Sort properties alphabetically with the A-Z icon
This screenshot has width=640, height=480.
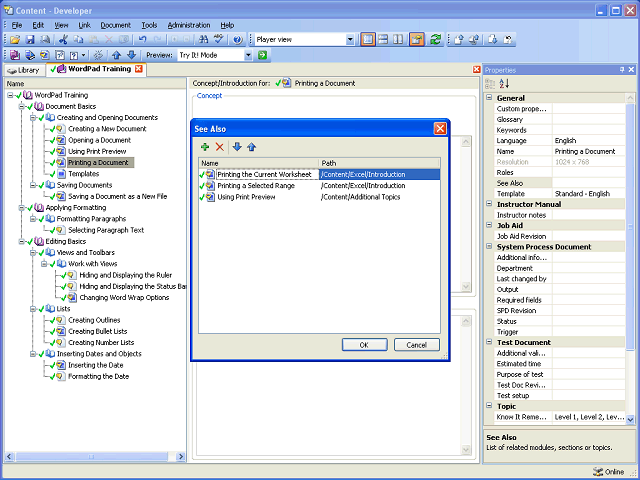coord(504,84)
